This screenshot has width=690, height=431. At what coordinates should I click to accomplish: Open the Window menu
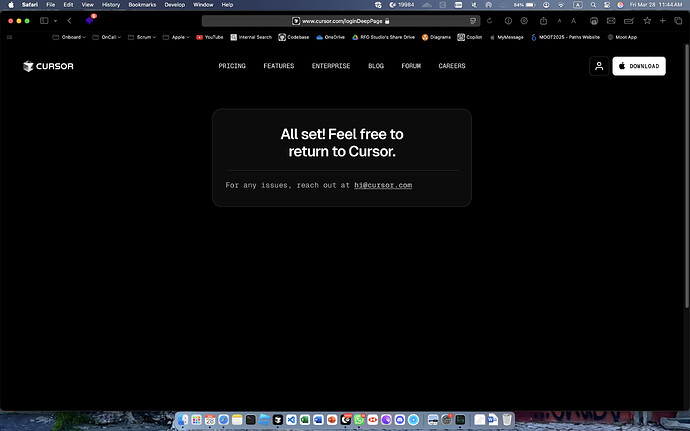(203, 5)
